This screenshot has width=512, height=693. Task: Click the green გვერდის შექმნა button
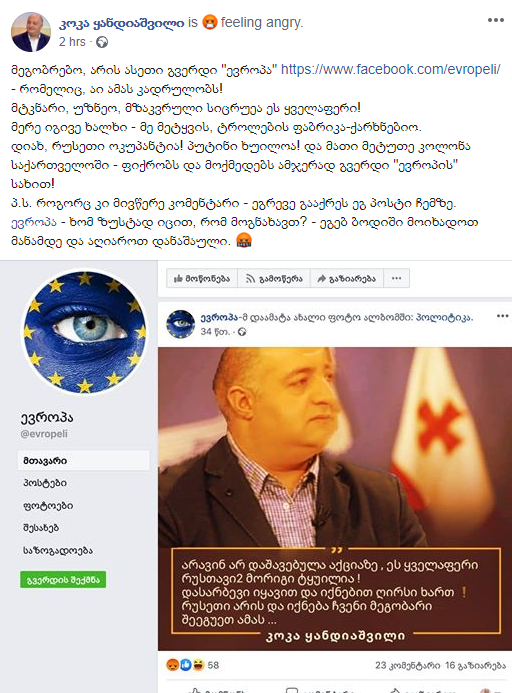(x=63, y=580)
